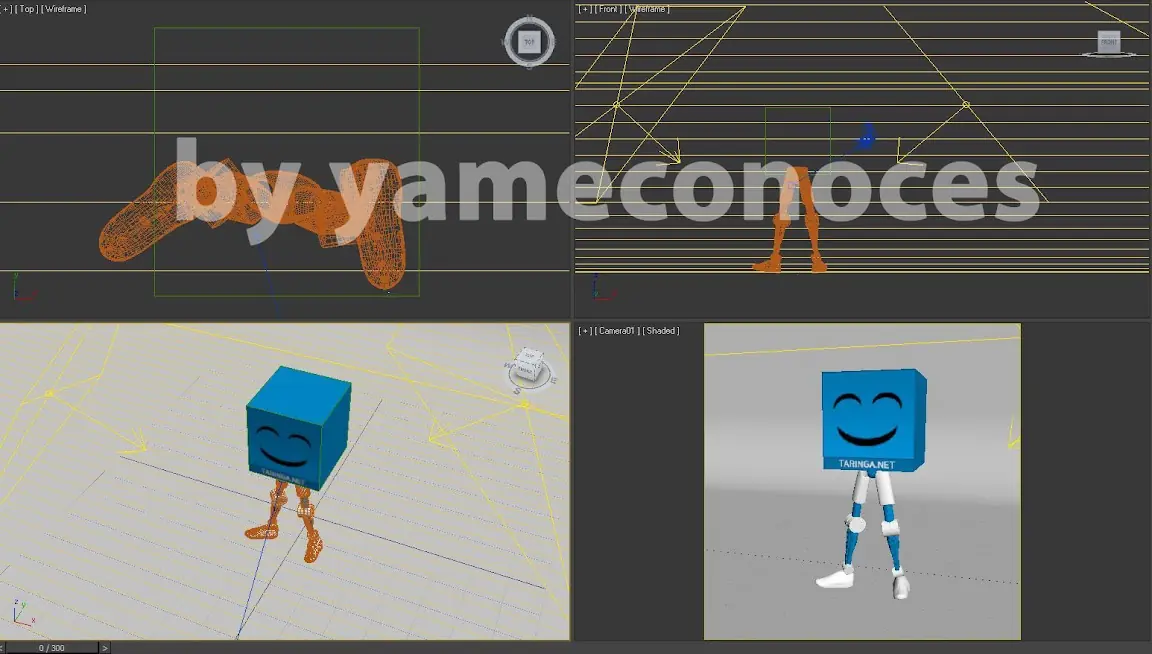Open the Camera01 viewport [+] general menu

click(x=585, y=331)
